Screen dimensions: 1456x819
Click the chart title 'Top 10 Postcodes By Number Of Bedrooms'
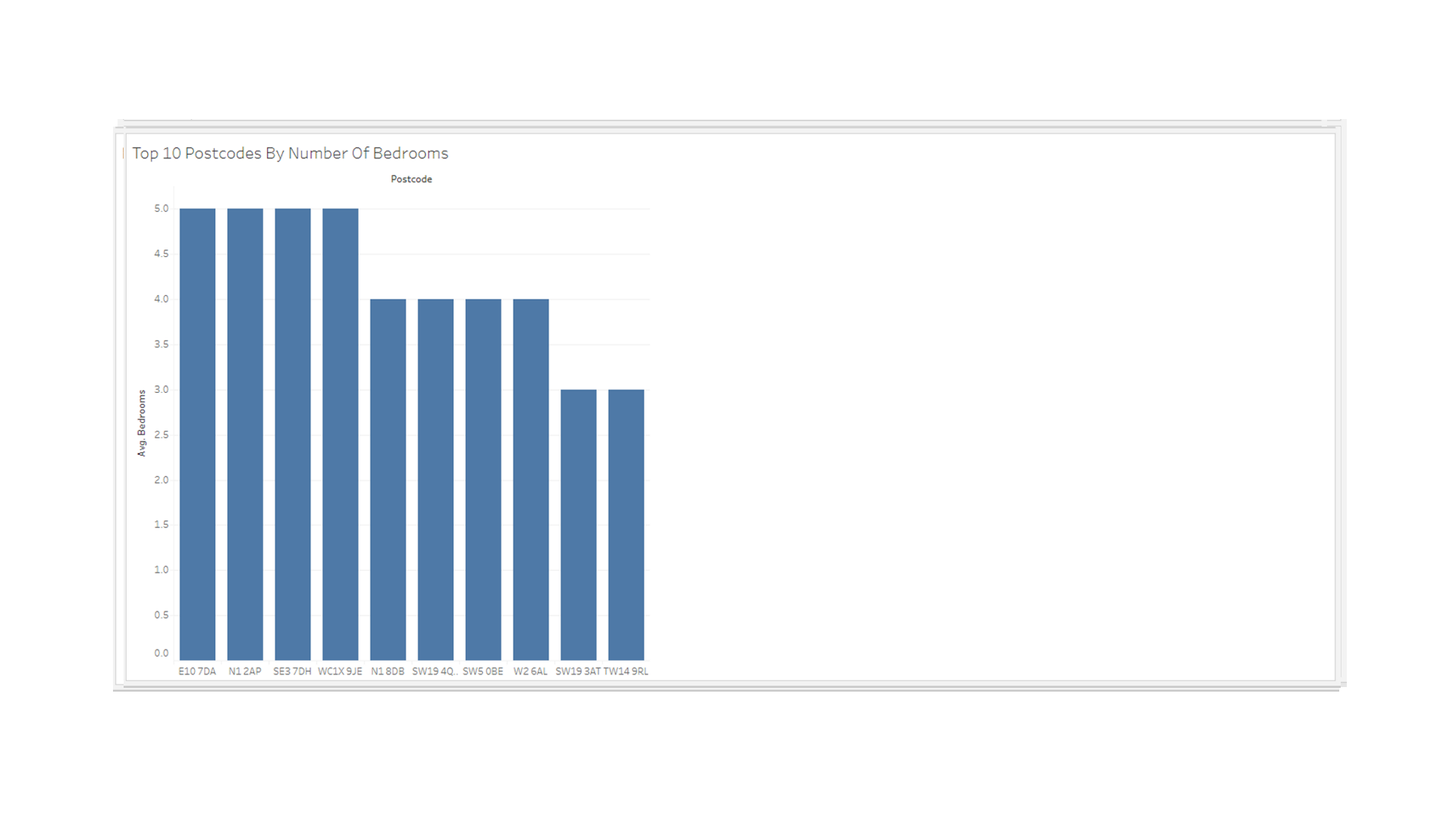pyautogui.click(x=290, y=153)
